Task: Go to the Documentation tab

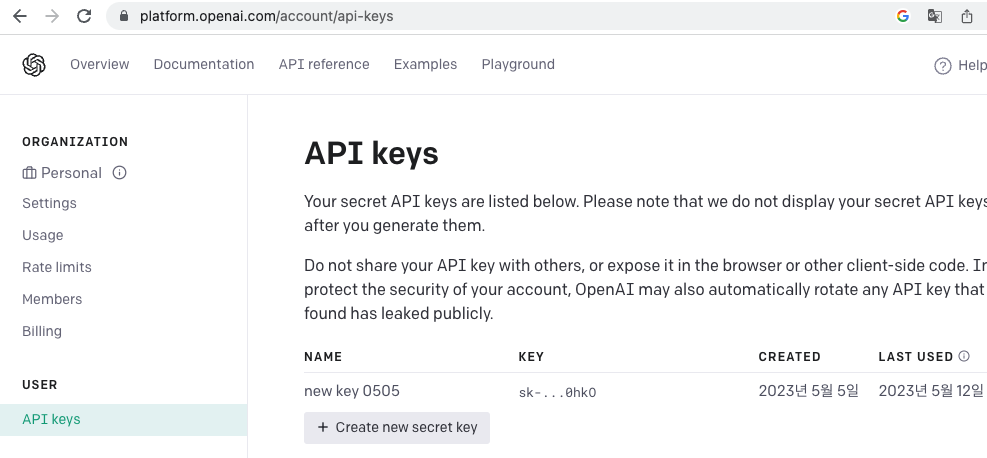Action: click(204, 65)
